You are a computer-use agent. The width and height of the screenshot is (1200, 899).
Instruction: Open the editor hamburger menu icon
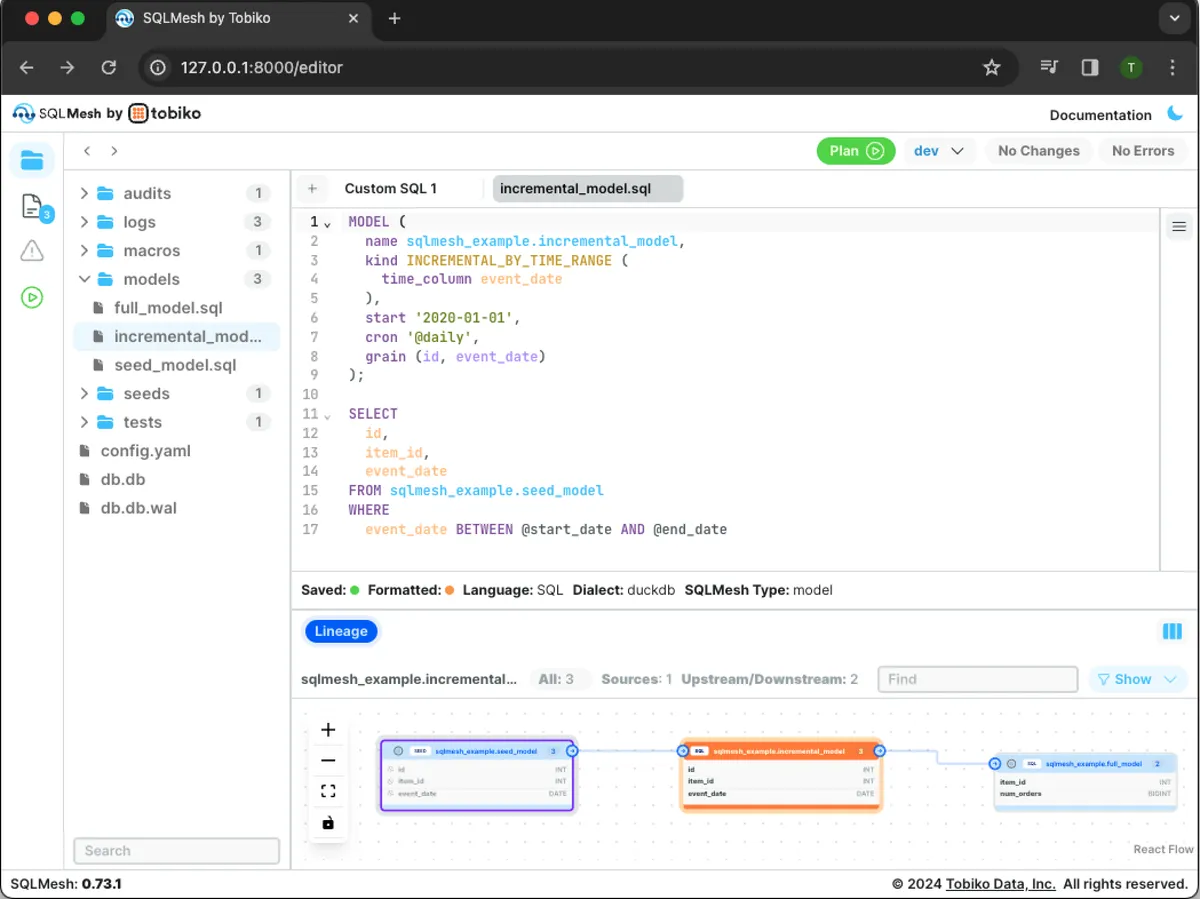tap(1179, 227)
